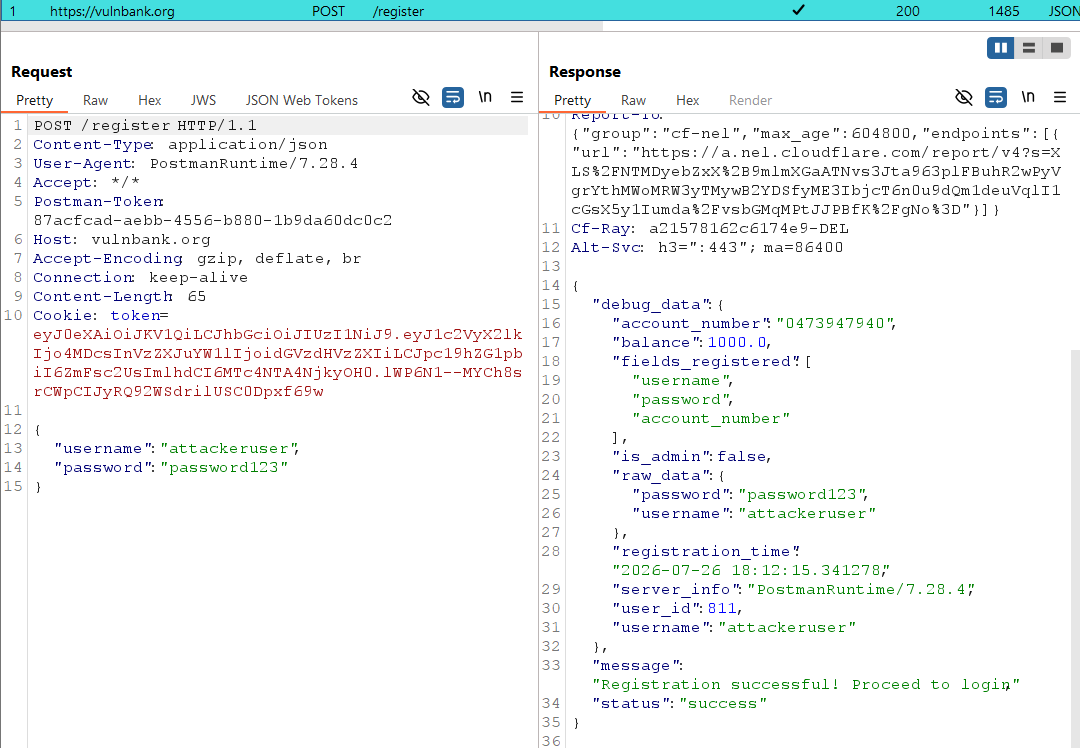Image resolution: width=1080 pixels, height=748 pixels.
Task: Switch to Request Hex tab
Action: [x=149, y=101]
